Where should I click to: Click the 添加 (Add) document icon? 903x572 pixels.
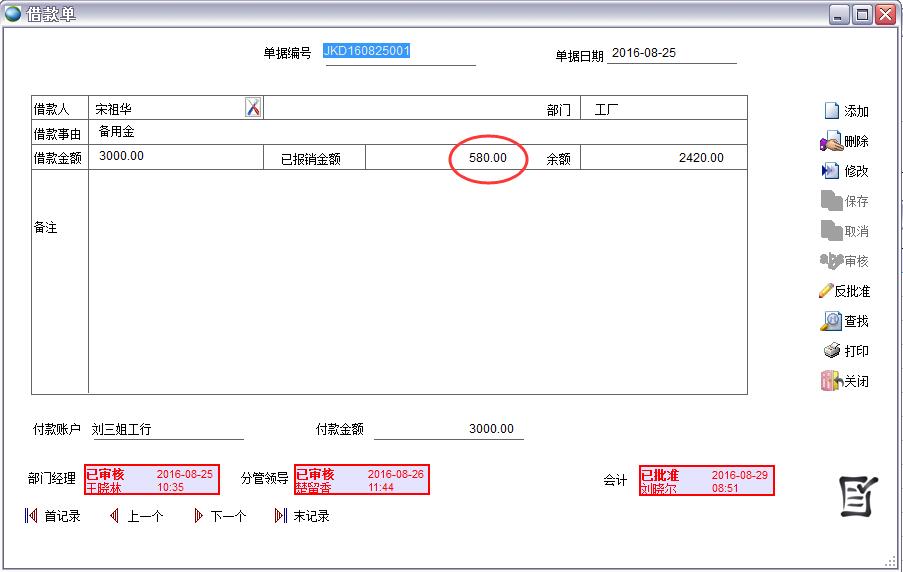pos(831,111)
